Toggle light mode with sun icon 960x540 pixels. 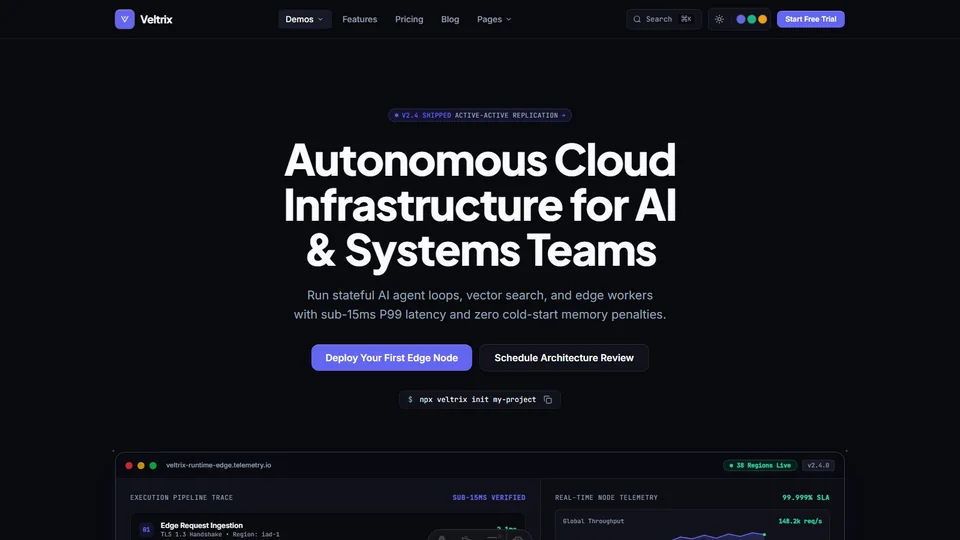pyautogui.click(x=719, y=19)
